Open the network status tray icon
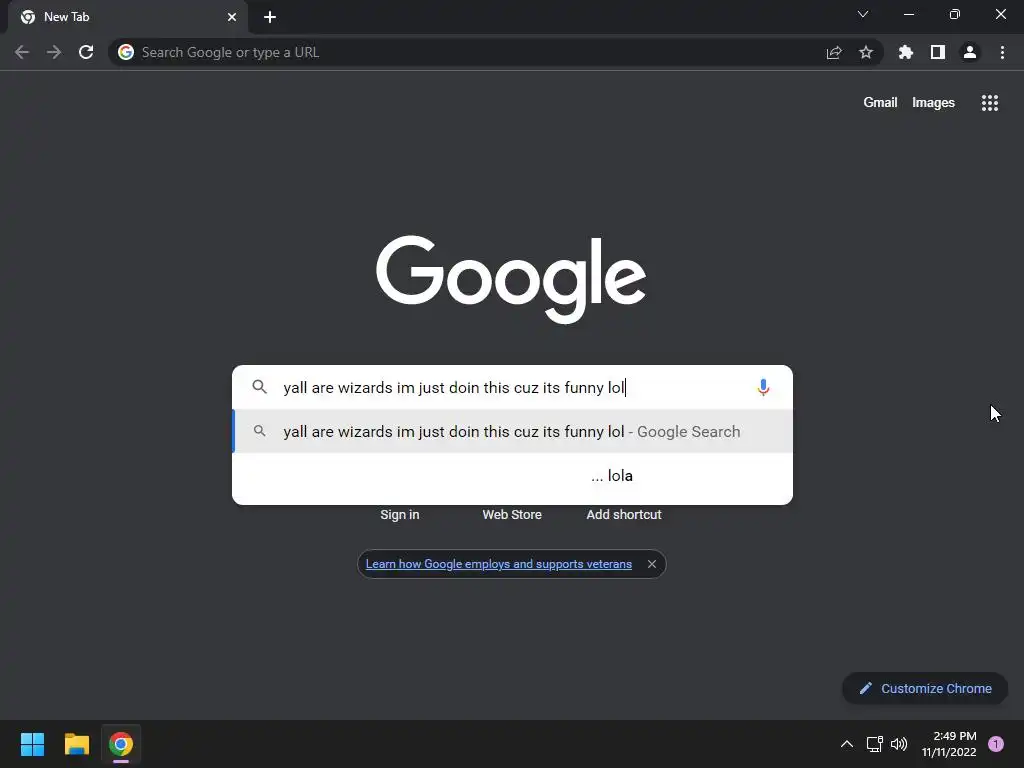This screenshot has width=1024, height=768. point(874,744)
